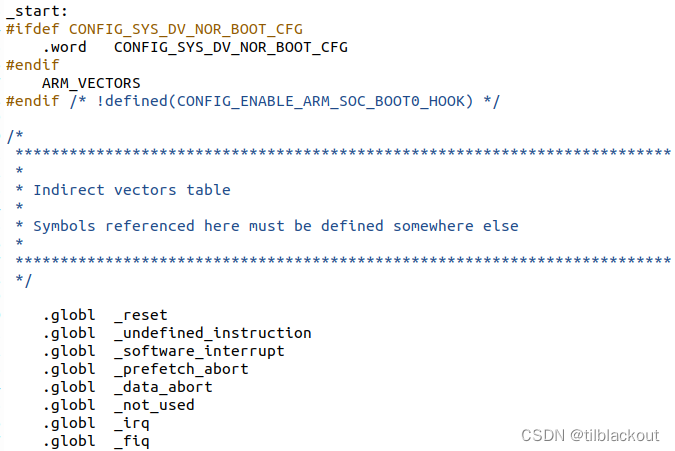This screenshot has height=451, width=675.
Task: Click the _fiq symbol
Action: coord(132,442)
